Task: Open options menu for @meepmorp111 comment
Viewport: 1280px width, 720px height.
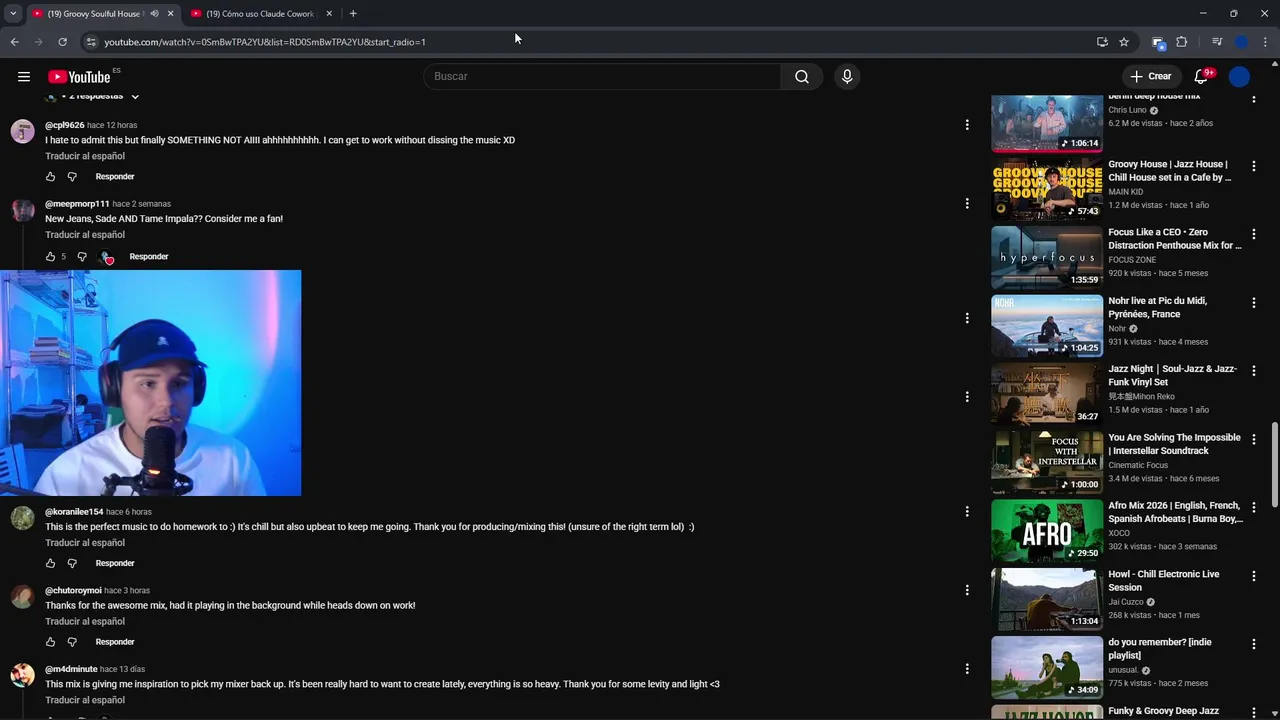Action: point(966,203)
